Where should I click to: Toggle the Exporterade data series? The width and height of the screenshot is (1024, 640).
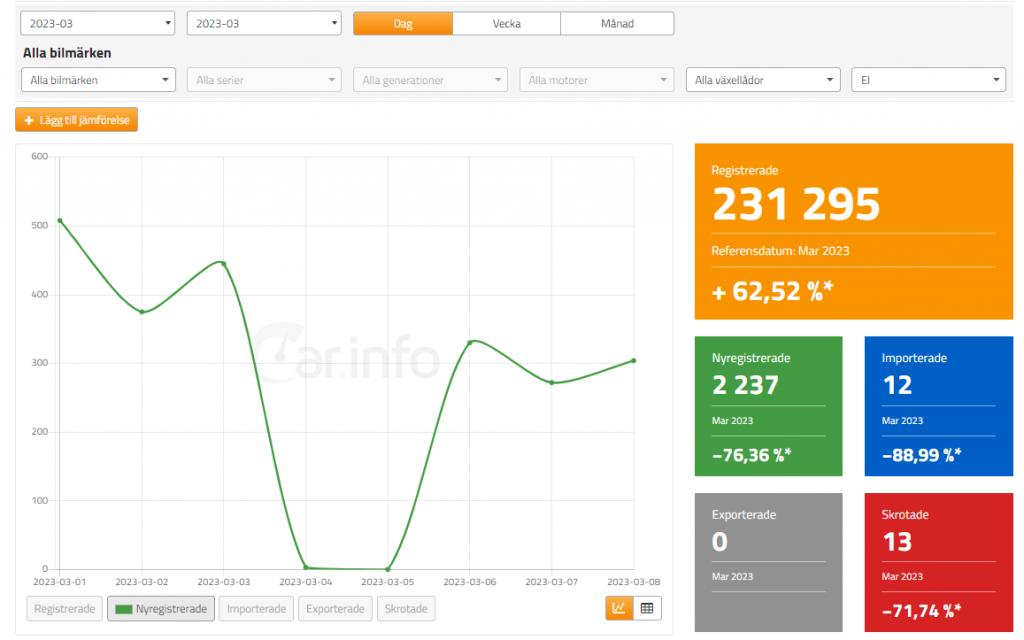pyautogui.click(x=336, y=609)
